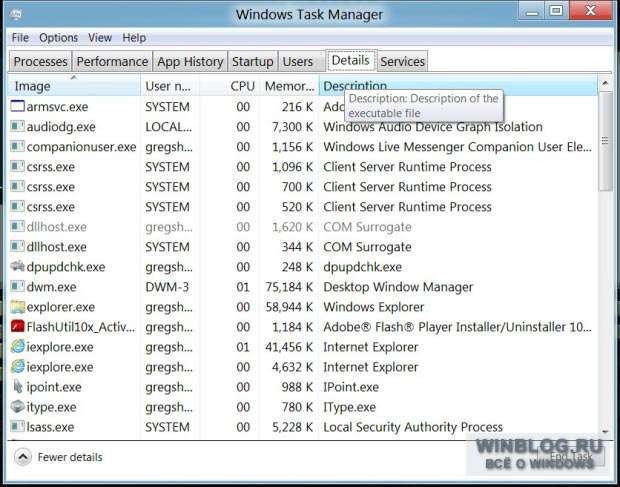This screenshot has height=487, width=620.
Task: Click the 'Windows Live Messenger Companion' description
Action: pyautogui.click(x=457, y=147)
